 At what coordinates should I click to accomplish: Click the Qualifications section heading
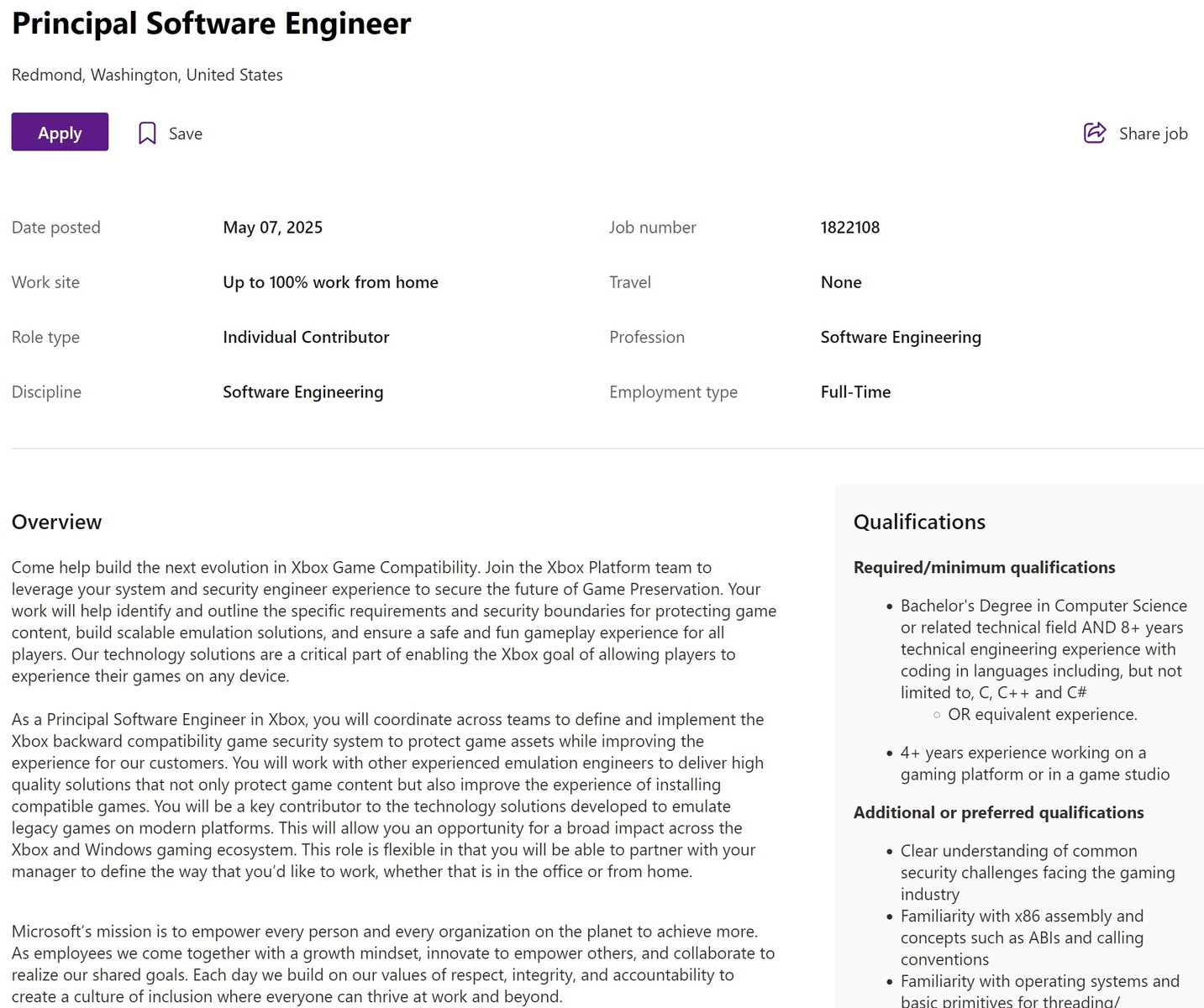pyautogui.click(x=919, y=522)
